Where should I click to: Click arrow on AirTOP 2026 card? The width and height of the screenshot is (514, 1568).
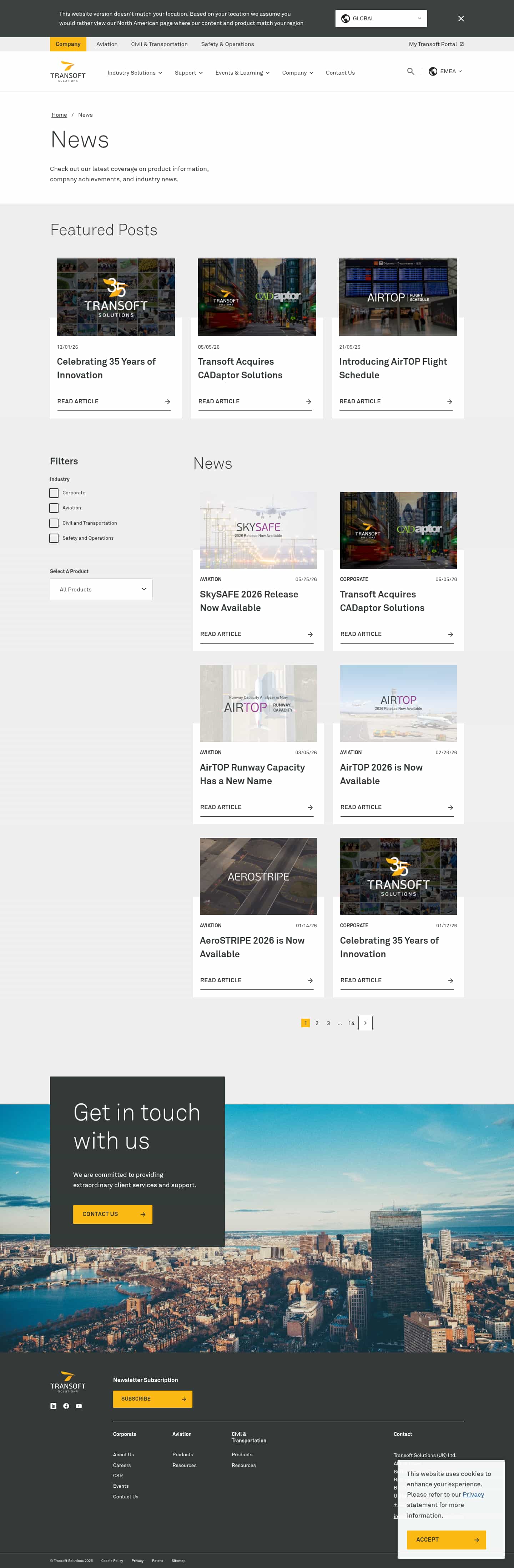(451, 808)
